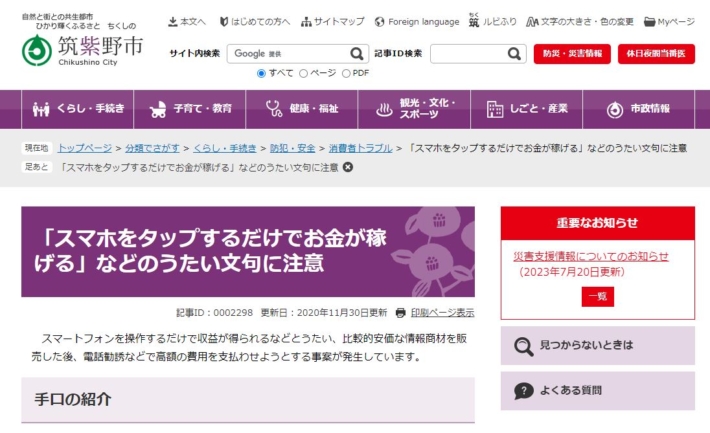The image size is (710, 433).
Task: Open 文字の大きさ・色の変更 settings
Action: (580, 22)
